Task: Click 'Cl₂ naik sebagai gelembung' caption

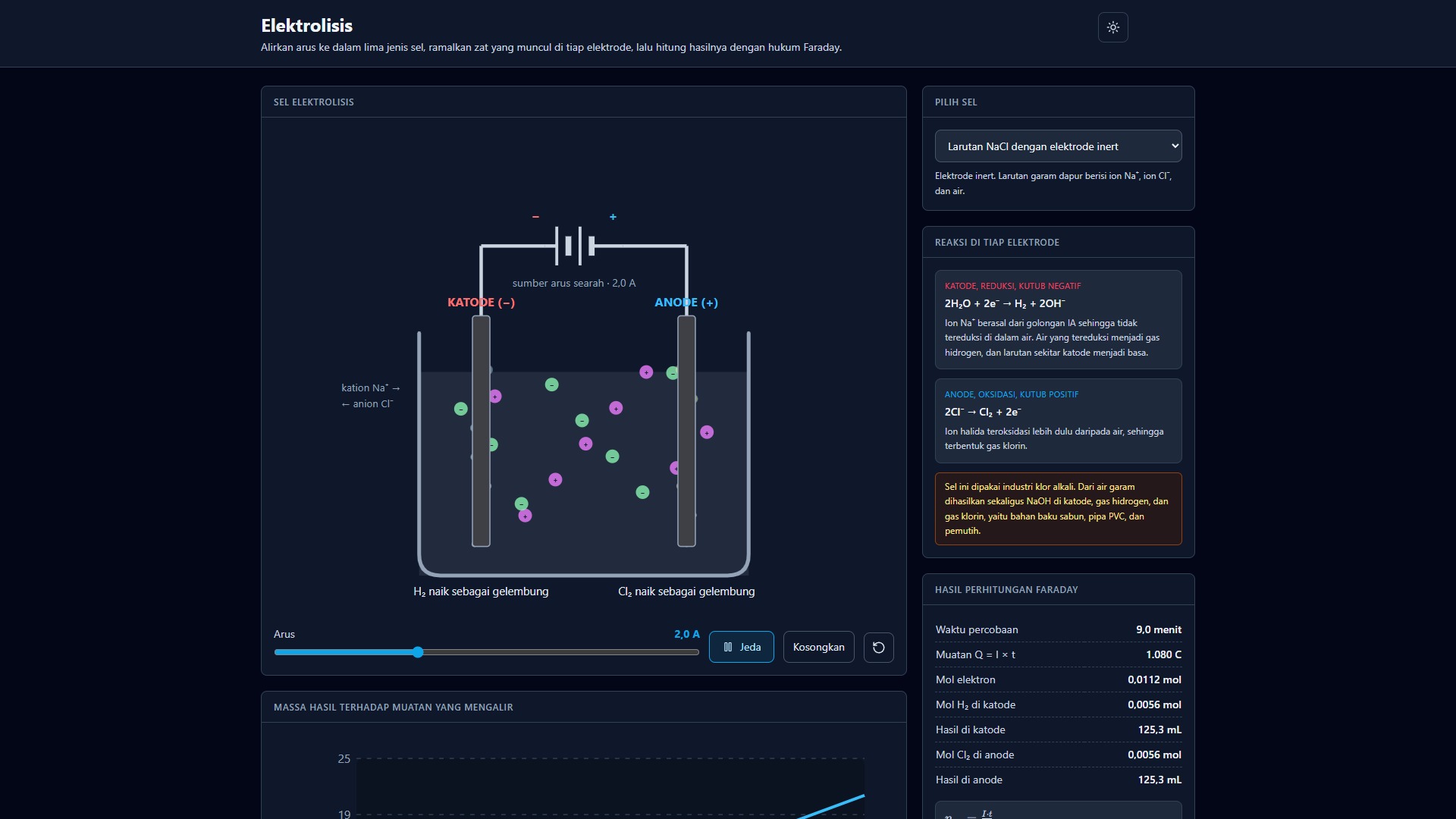Action: (x=686, y=591)
